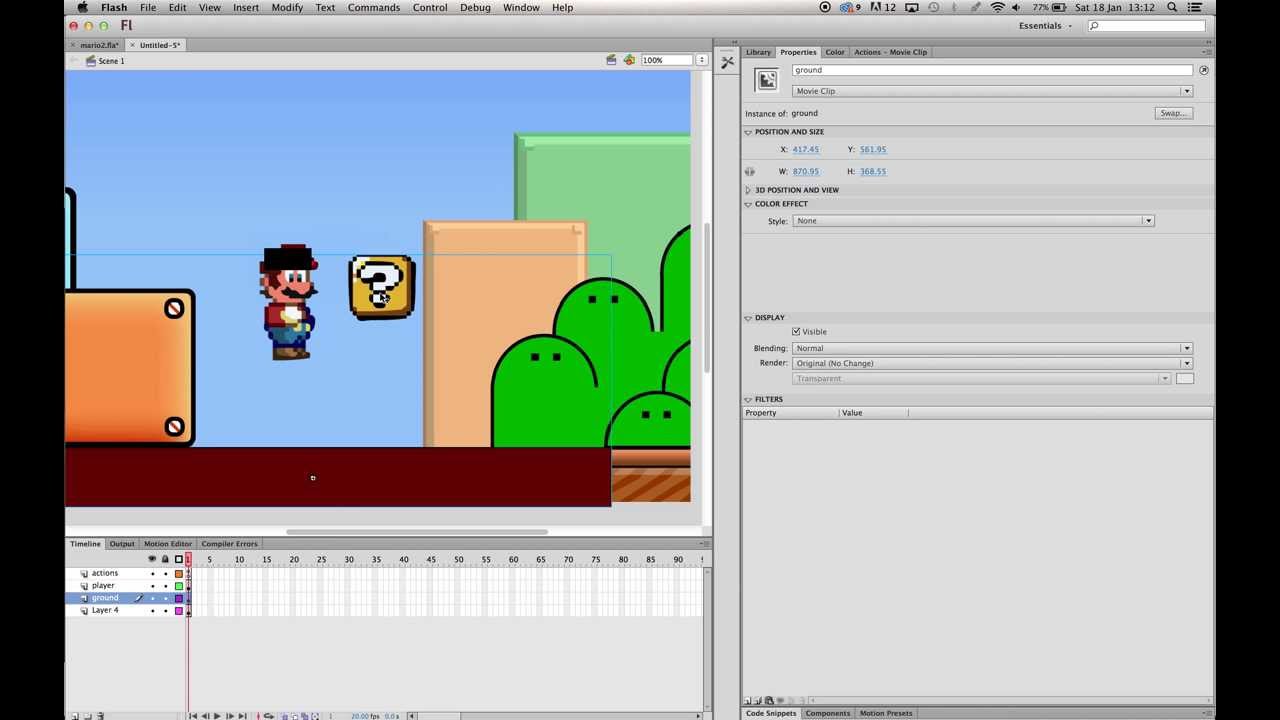Expand the 3D Position and View section
Image resolution: width=1280 pixels, height=720 pixels.
point(748,190)
